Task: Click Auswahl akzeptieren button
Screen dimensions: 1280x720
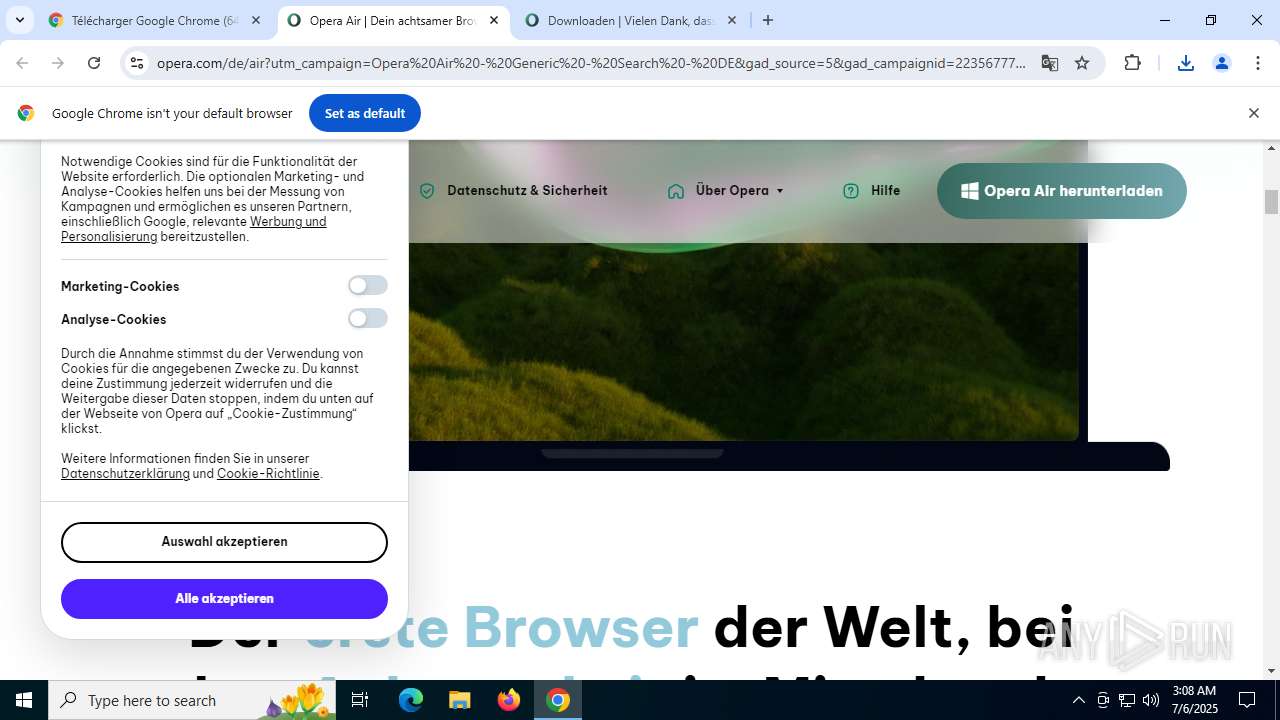Action: [224, 542]
